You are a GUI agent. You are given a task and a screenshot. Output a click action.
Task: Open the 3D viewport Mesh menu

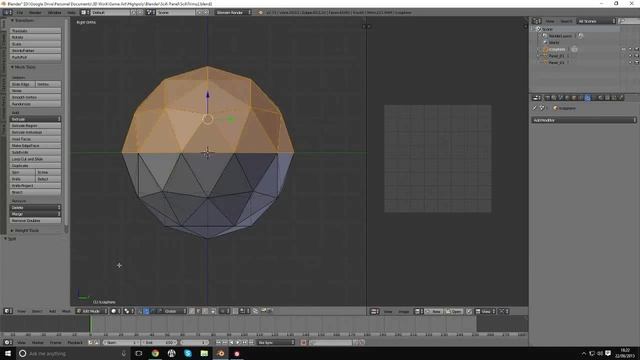pos(66,311)
